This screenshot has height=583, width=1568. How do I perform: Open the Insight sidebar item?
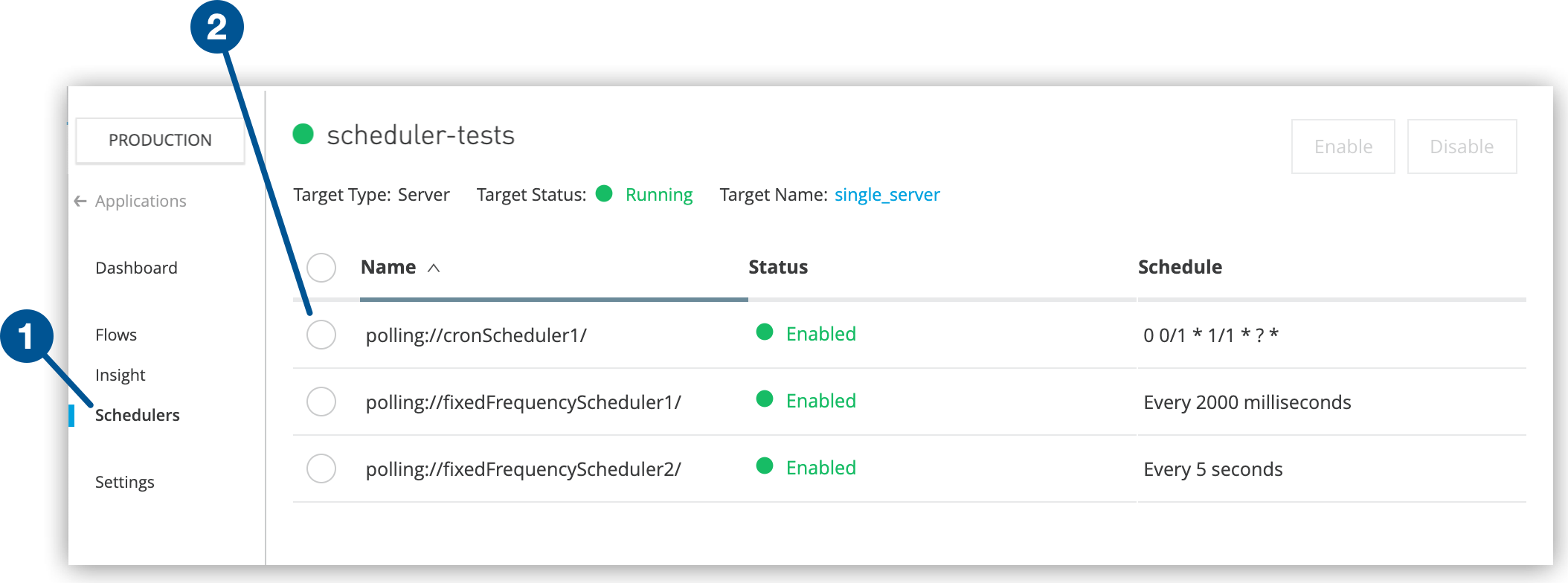[x=120, y=375]
